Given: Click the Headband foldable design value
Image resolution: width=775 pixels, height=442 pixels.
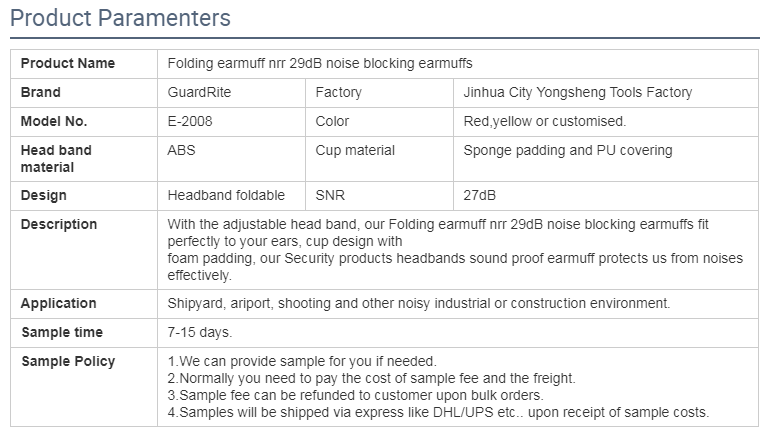Looking at the screenshot, I should (x=226, y=195).
